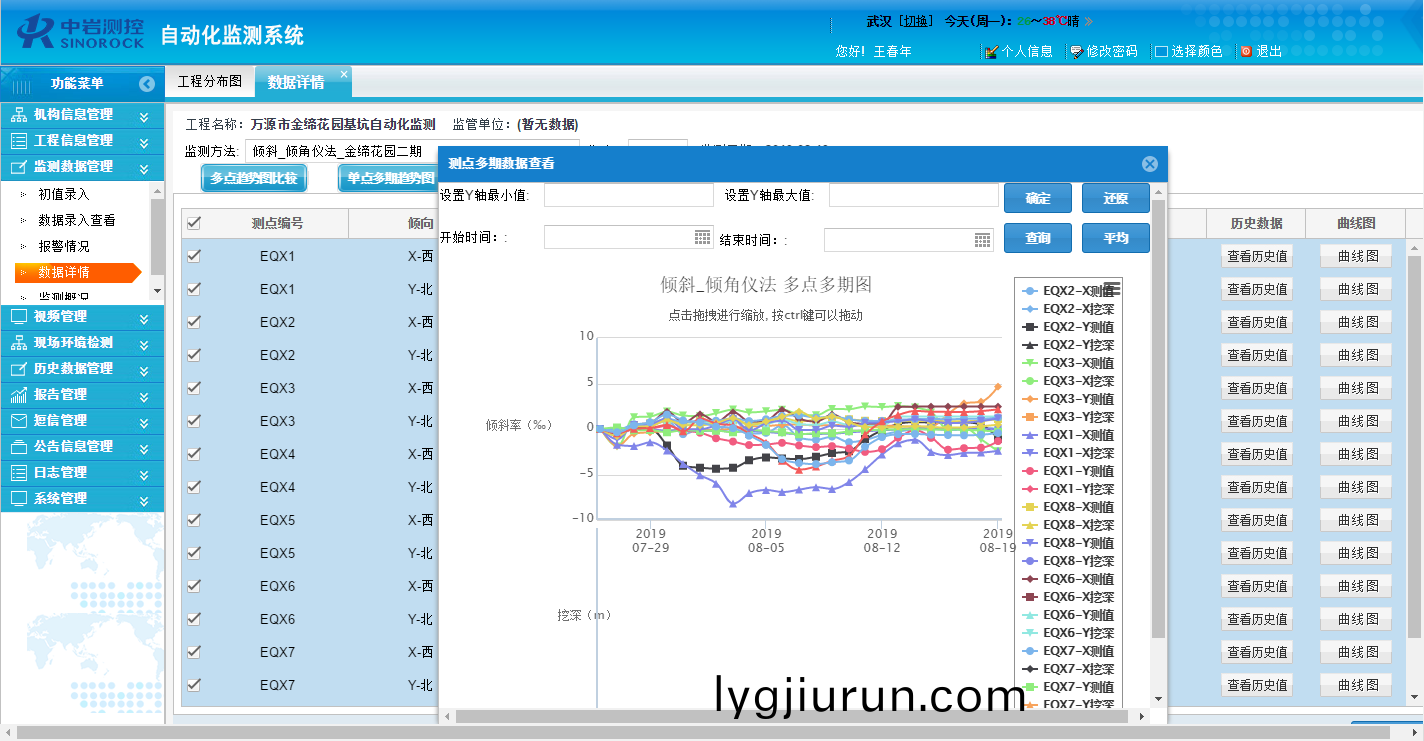Collapse the 功能菜单 sidebar with arrow icon
1424x741 pixels.
pyautogui.click(x=147, y=84)
